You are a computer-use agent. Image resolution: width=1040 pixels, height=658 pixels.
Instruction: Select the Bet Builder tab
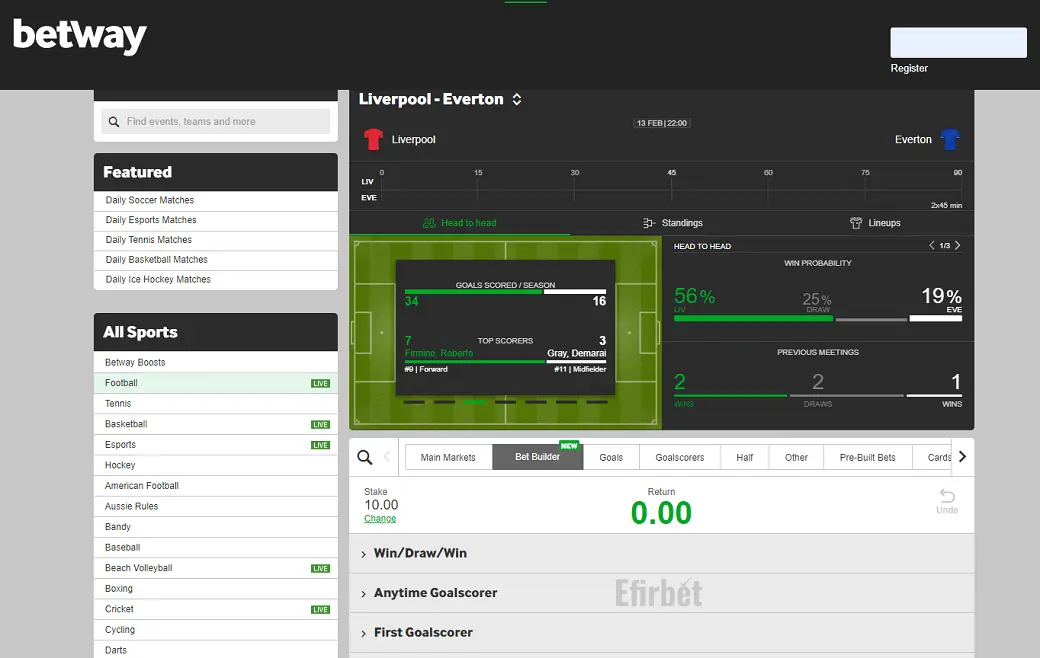point(538,457)
